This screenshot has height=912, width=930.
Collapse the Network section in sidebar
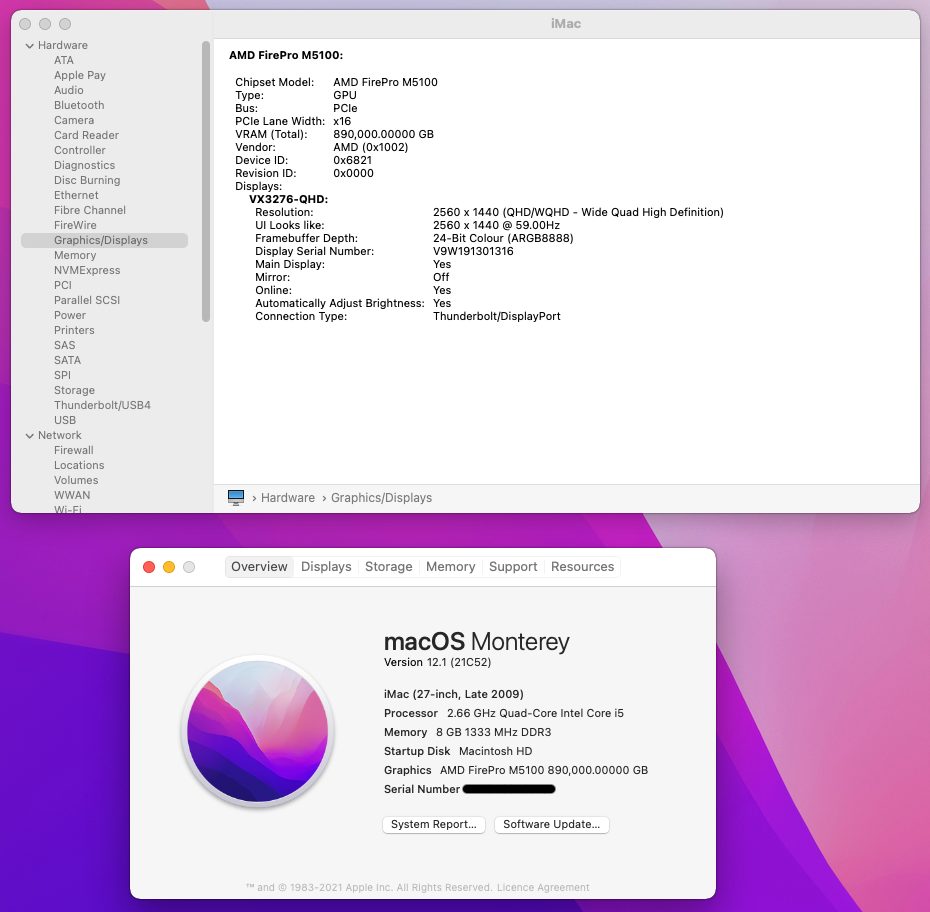[x=30, y=436]
